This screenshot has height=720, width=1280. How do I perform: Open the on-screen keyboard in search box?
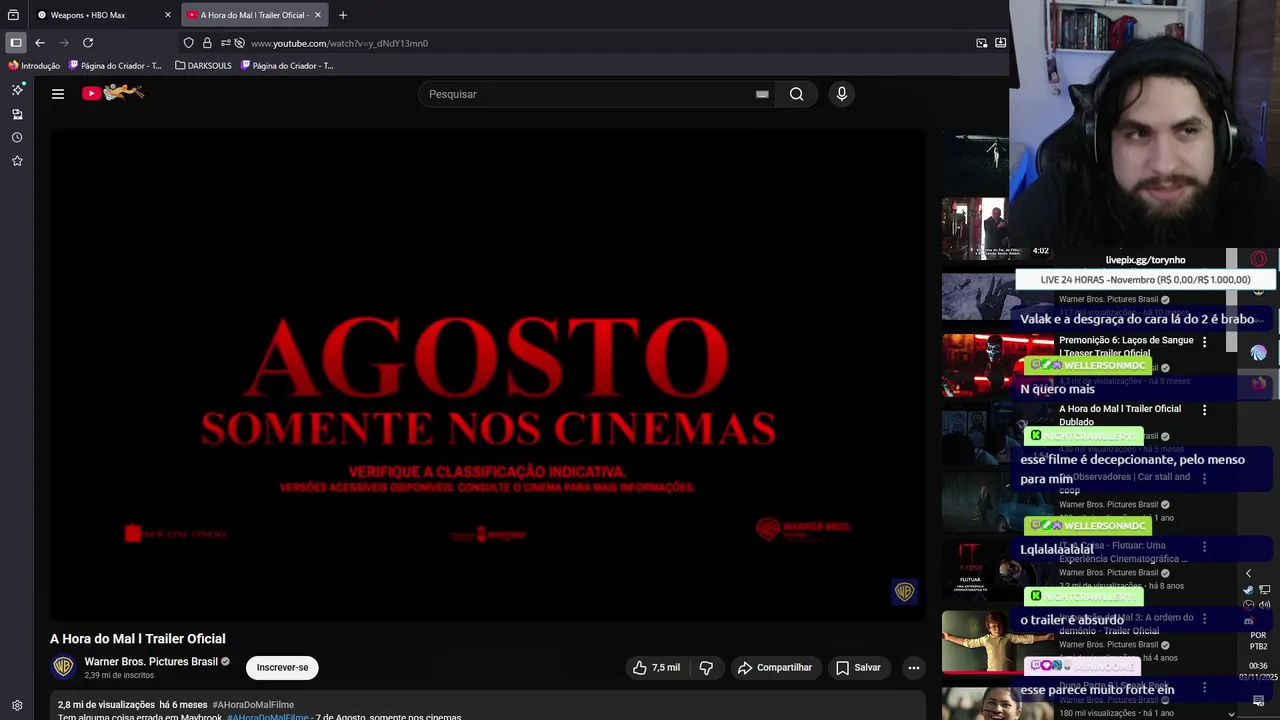click(x=762, y=94)
